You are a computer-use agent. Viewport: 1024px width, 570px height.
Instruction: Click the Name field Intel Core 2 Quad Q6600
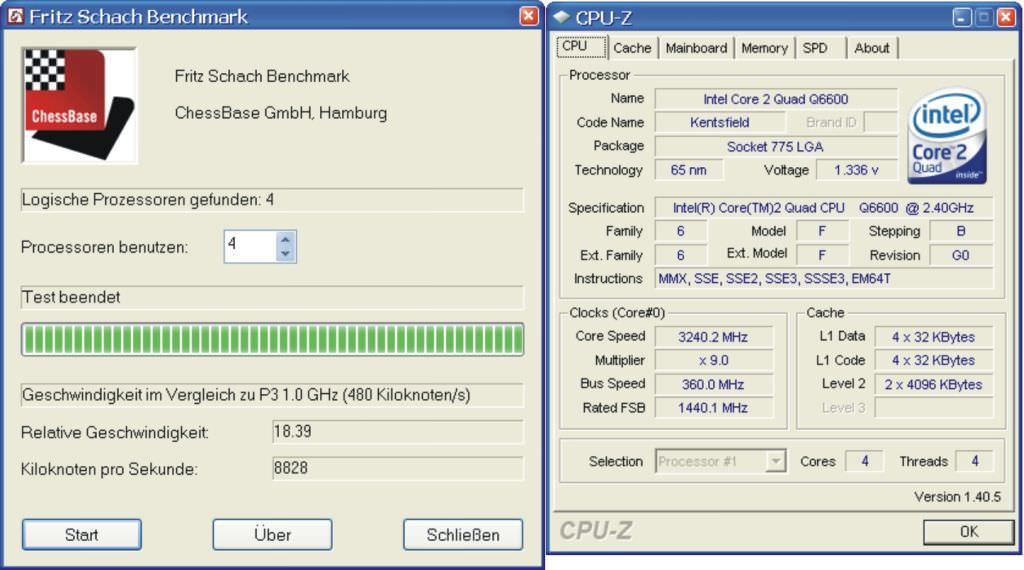(776, 99)
